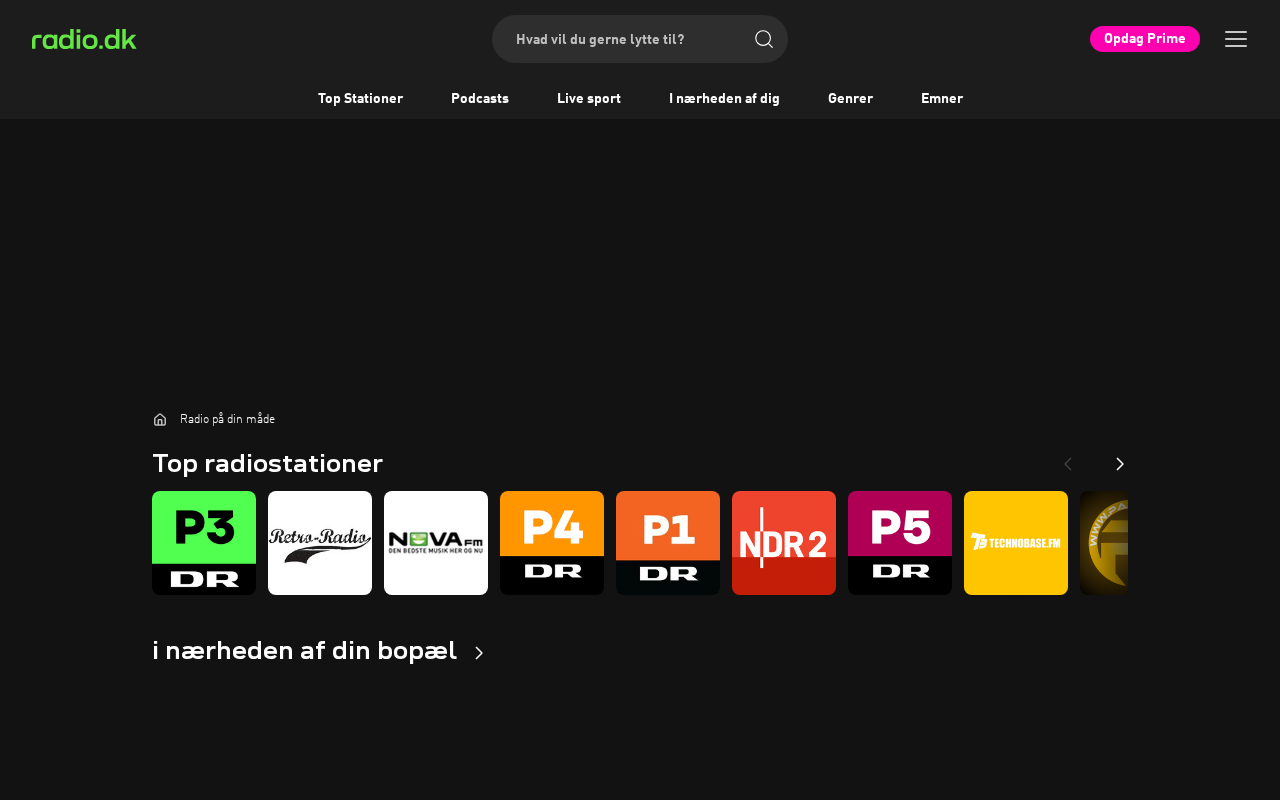This screenshot has height=800, width=1280.
Task: Open the Nova FM station tile
Action: click(x=436, y=543)
